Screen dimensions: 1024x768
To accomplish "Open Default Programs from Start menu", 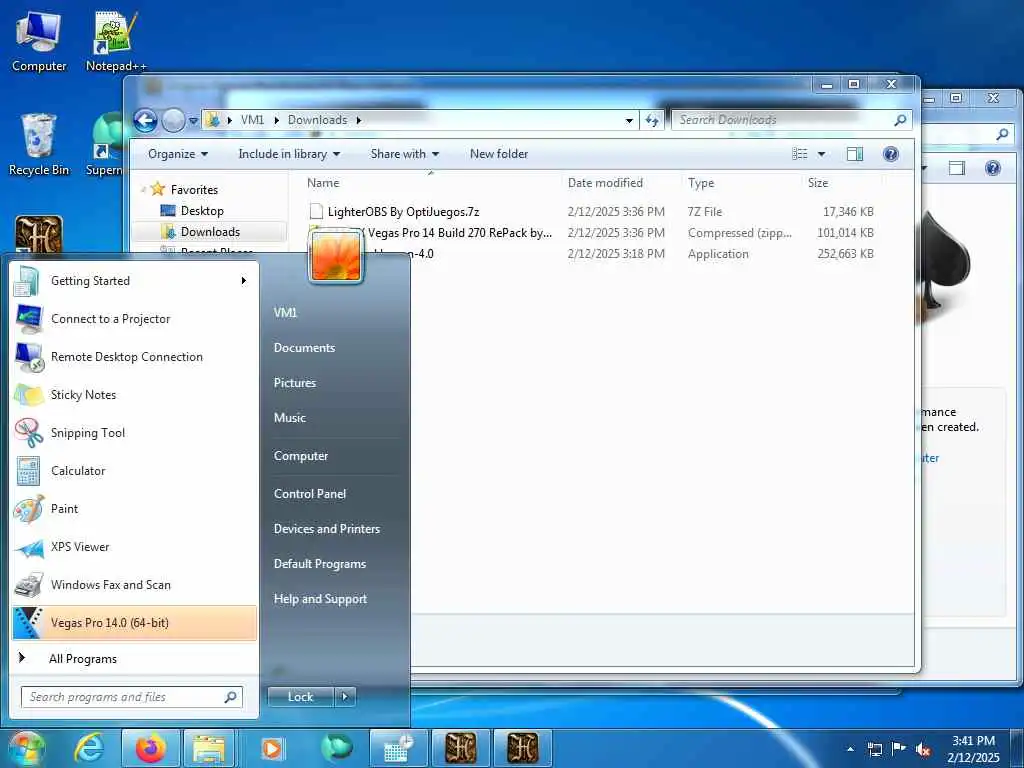I will tap(319, 564).
